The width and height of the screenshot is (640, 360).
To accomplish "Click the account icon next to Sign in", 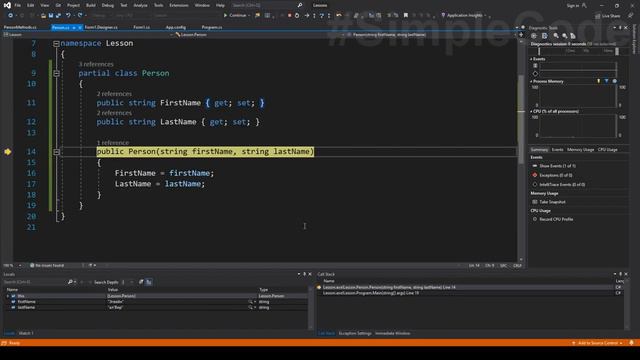I will pyautogui.click(x=584, y=5).
